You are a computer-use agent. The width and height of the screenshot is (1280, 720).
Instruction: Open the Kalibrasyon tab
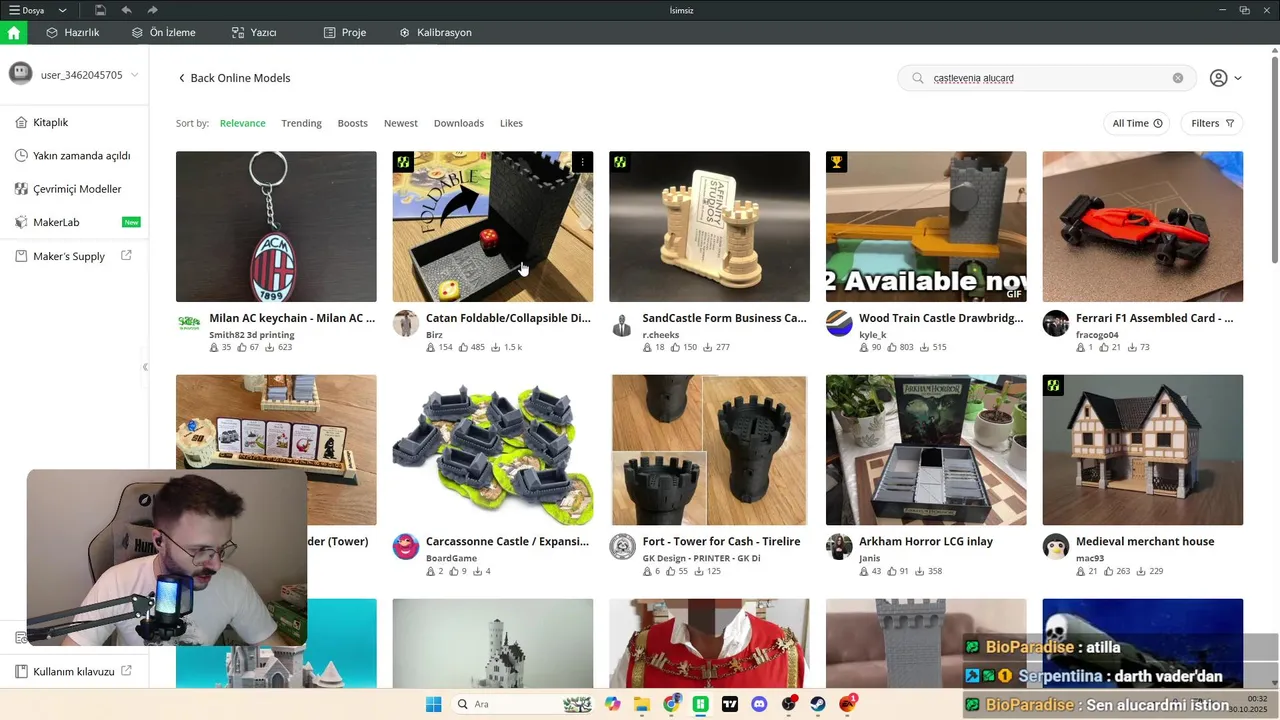pos(435,32)
